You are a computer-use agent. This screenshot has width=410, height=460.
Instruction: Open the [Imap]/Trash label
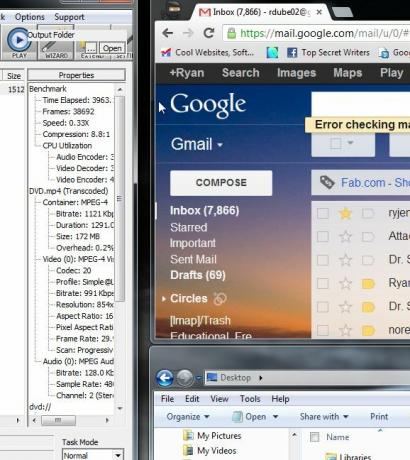pyautogui.click(x=200, y=321)
